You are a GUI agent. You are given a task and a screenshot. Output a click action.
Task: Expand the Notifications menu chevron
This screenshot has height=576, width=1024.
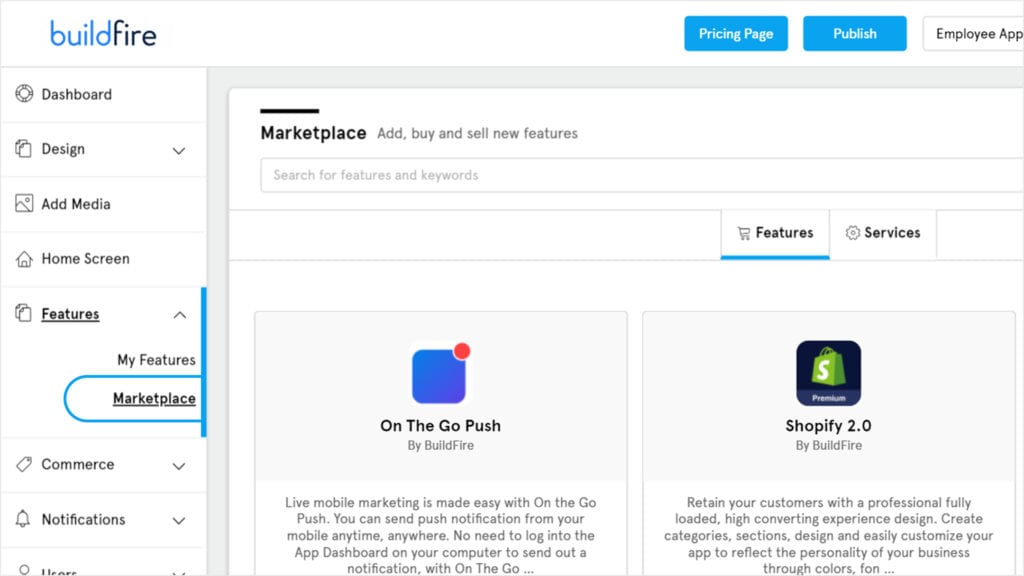point(179,521)
